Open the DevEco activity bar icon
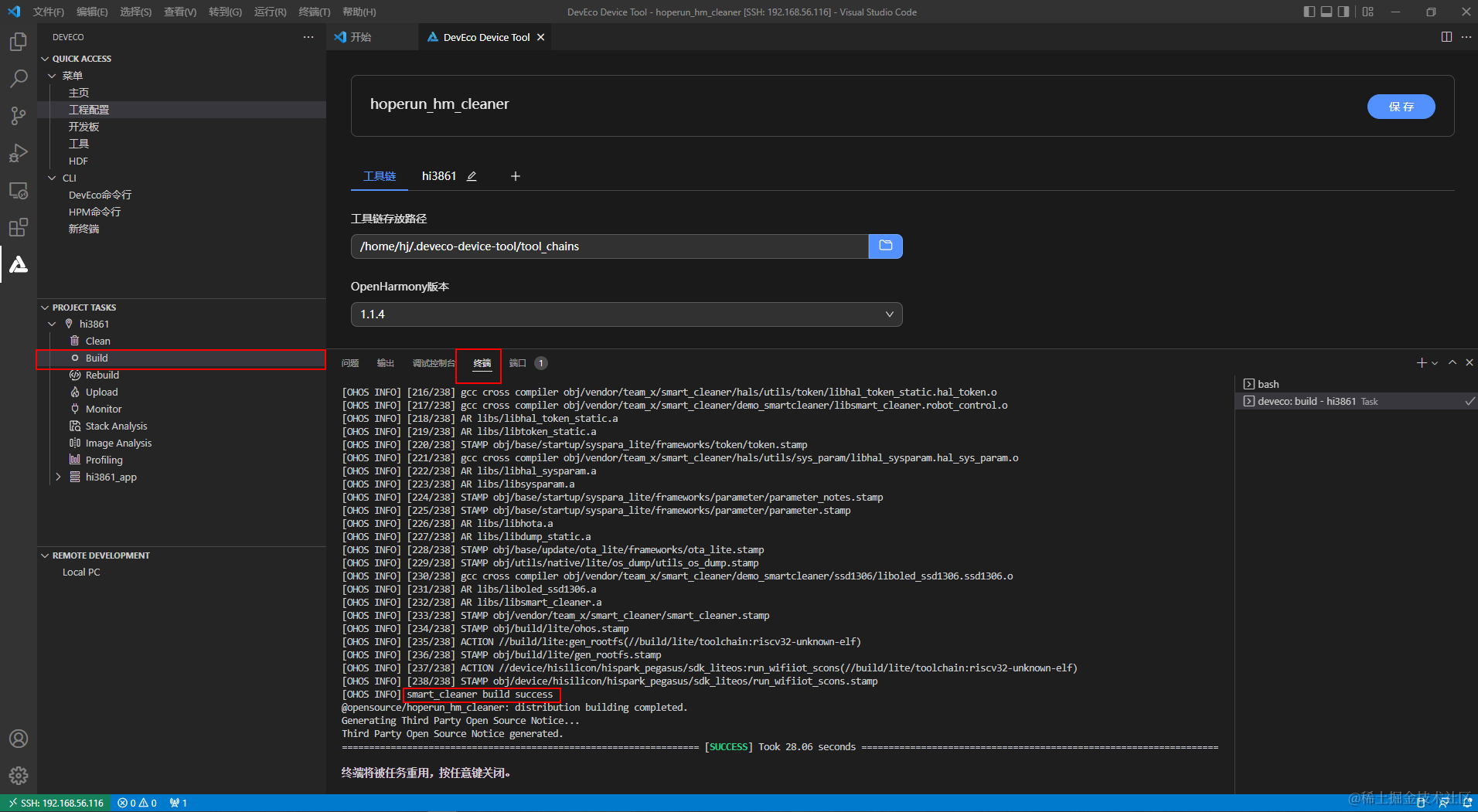This screenshot has width=1478, height=812. point(19,264)
